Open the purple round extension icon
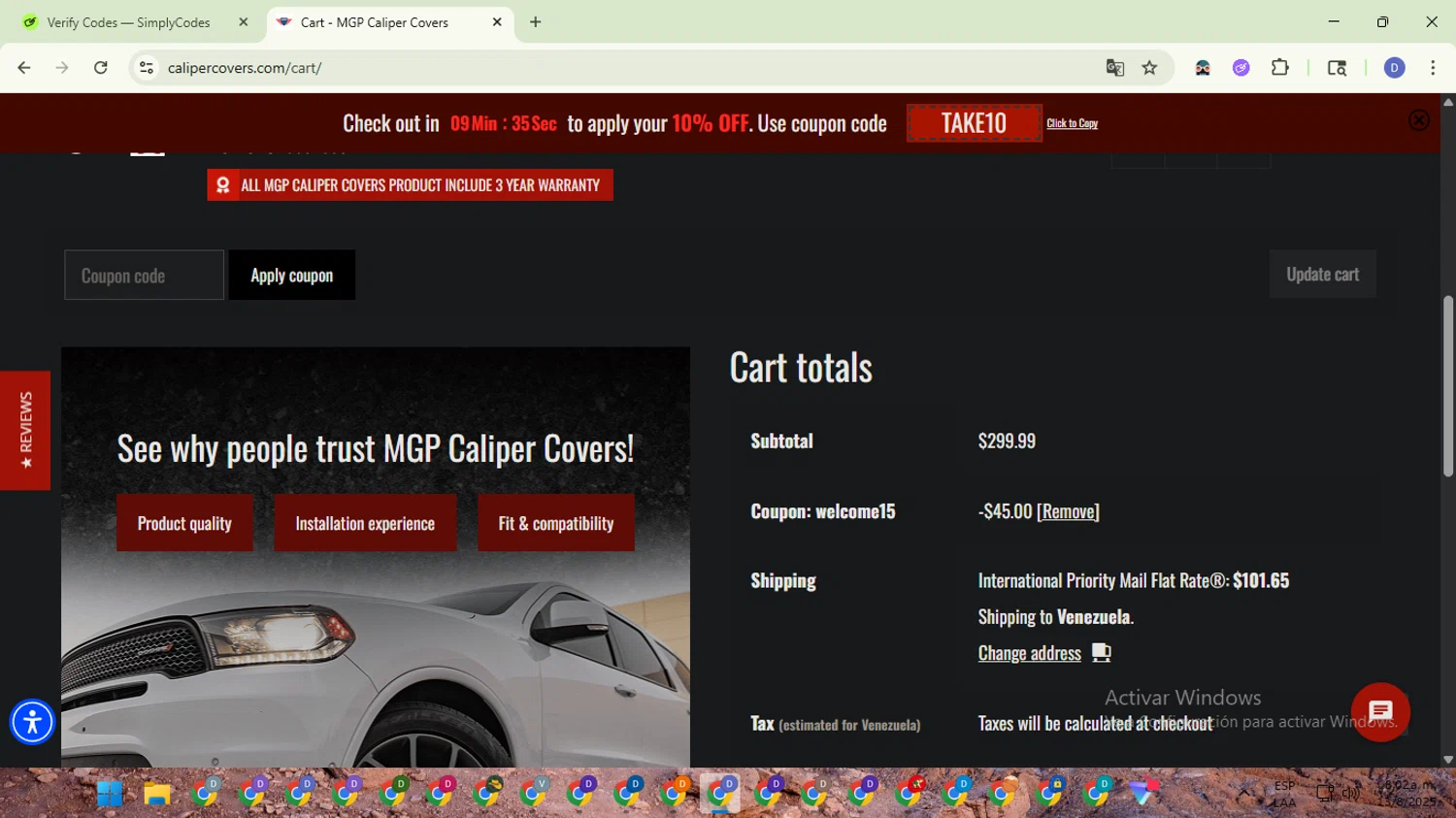Viewport: 1456px width, 818px height. pos(1241,68)
